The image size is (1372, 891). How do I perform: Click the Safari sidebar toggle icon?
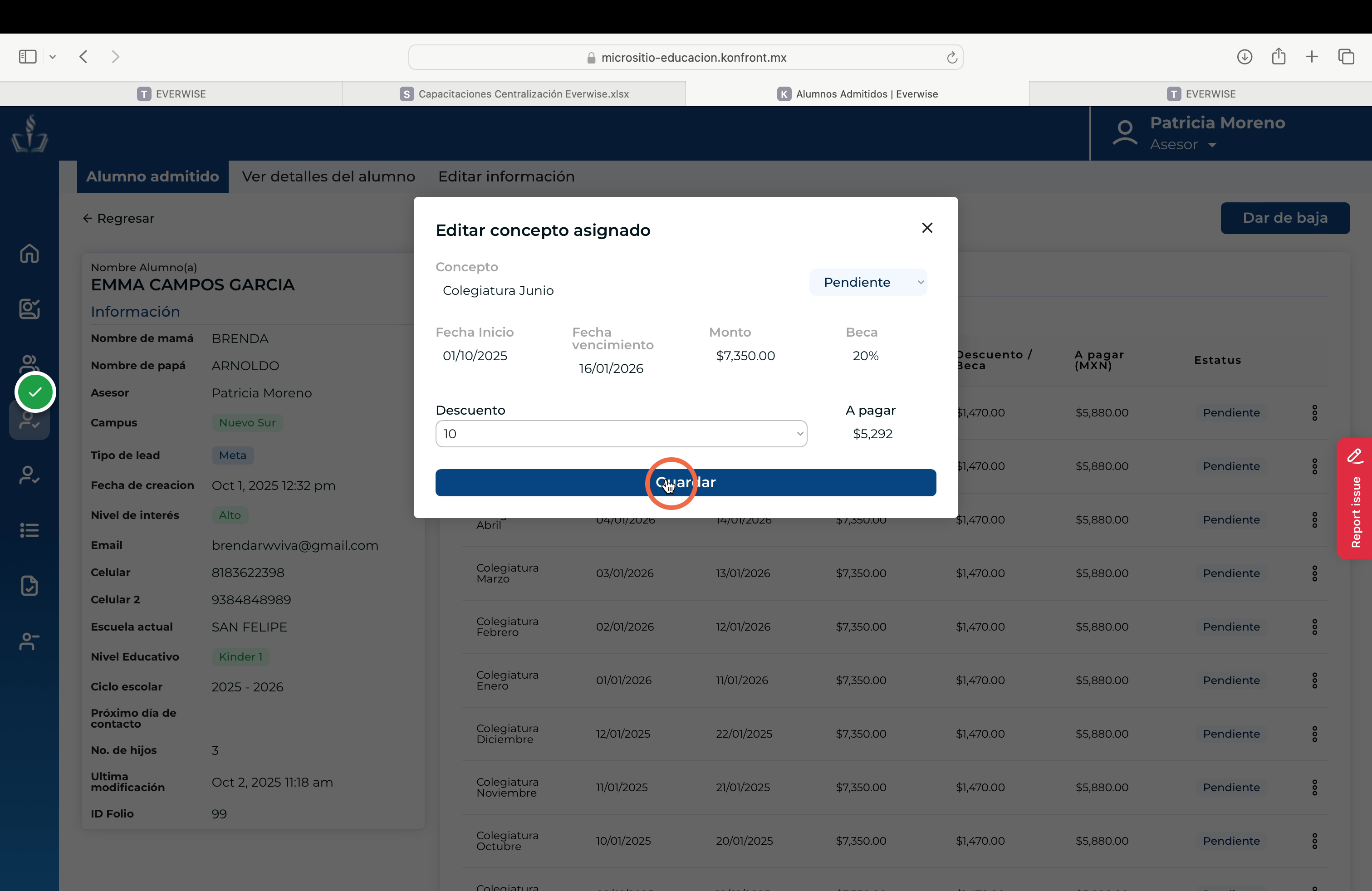point(28,56)
